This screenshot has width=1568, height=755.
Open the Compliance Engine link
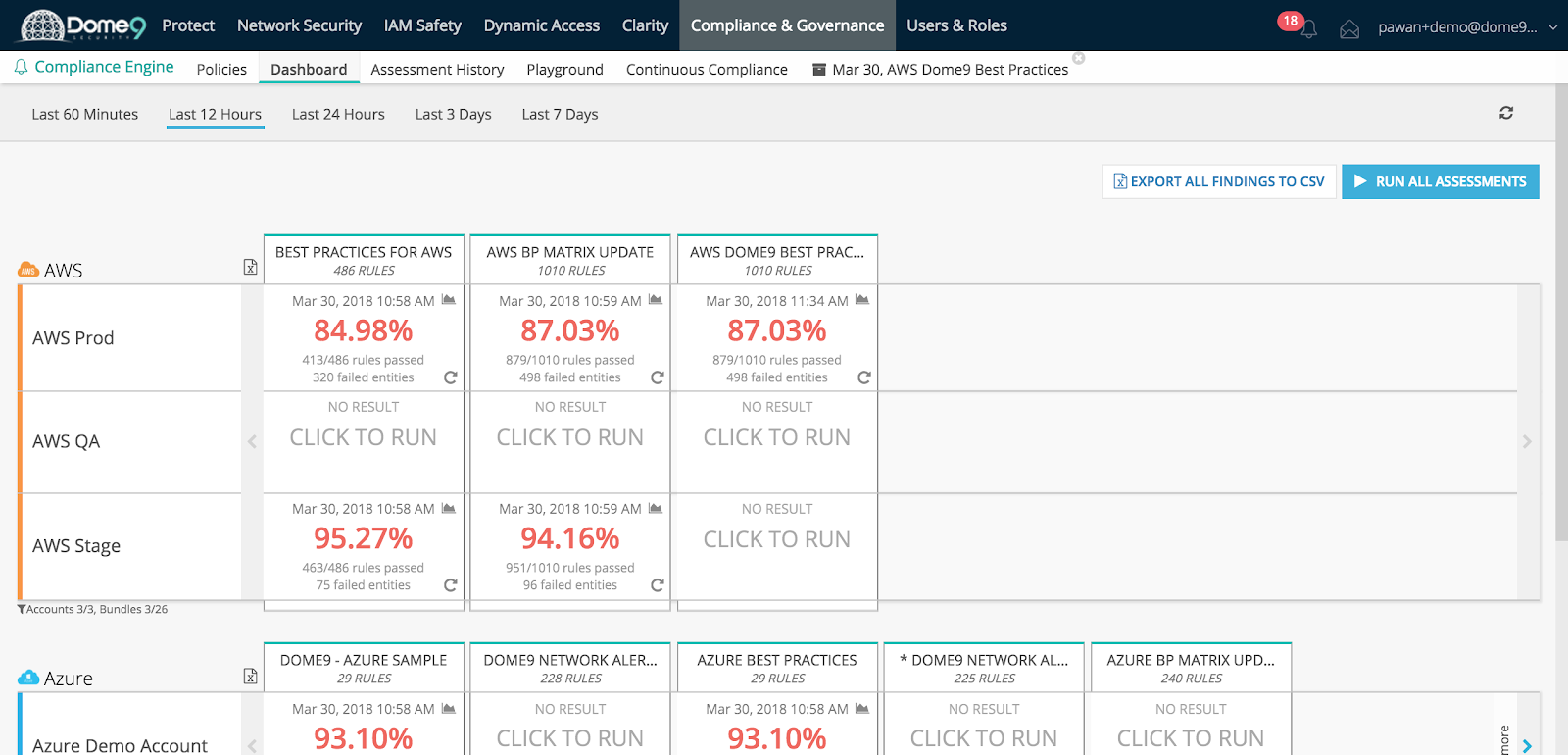104,67
